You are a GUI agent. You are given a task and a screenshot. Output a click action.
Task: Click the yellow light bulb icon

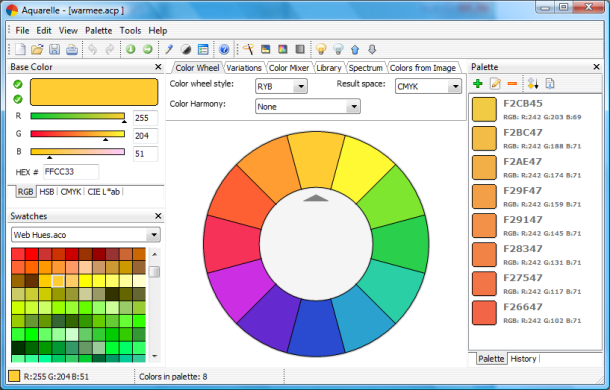321,49
